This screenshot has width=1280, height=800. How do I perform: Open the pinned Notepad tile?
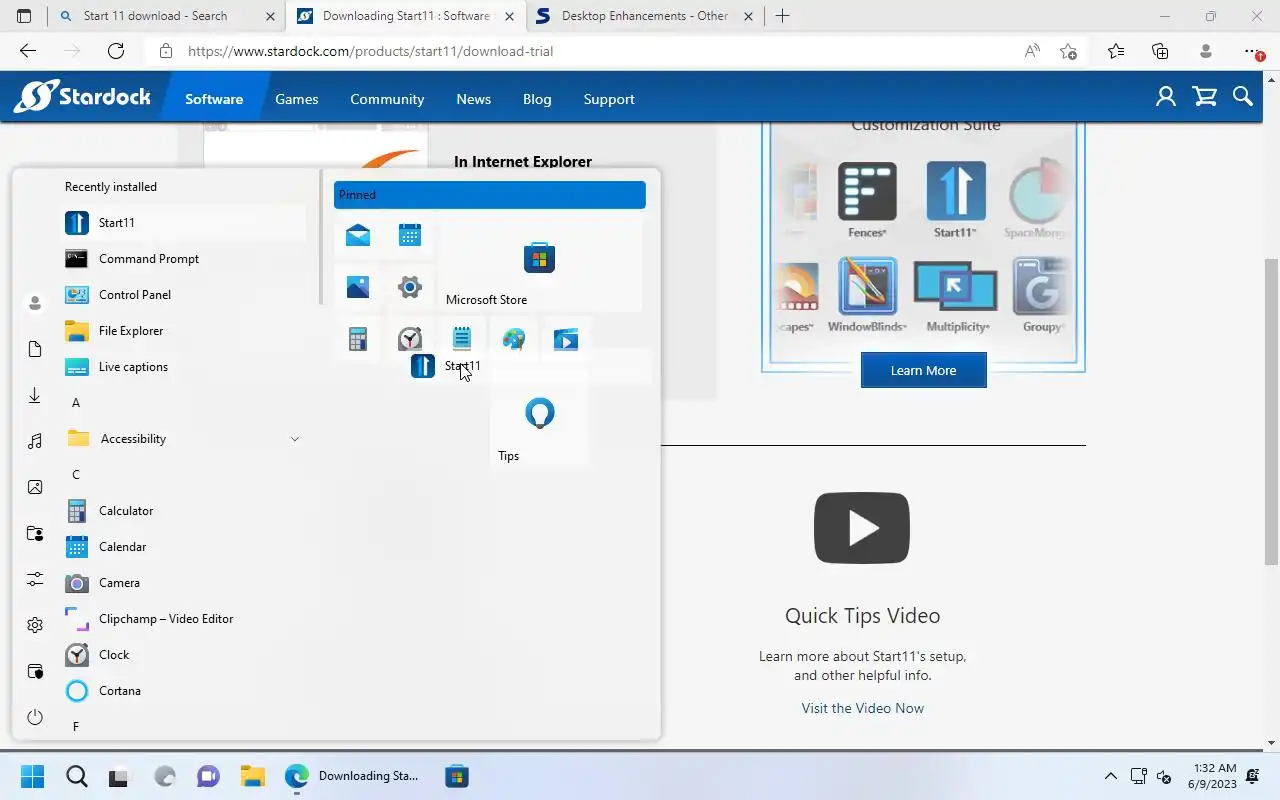[x=462, y=339]
